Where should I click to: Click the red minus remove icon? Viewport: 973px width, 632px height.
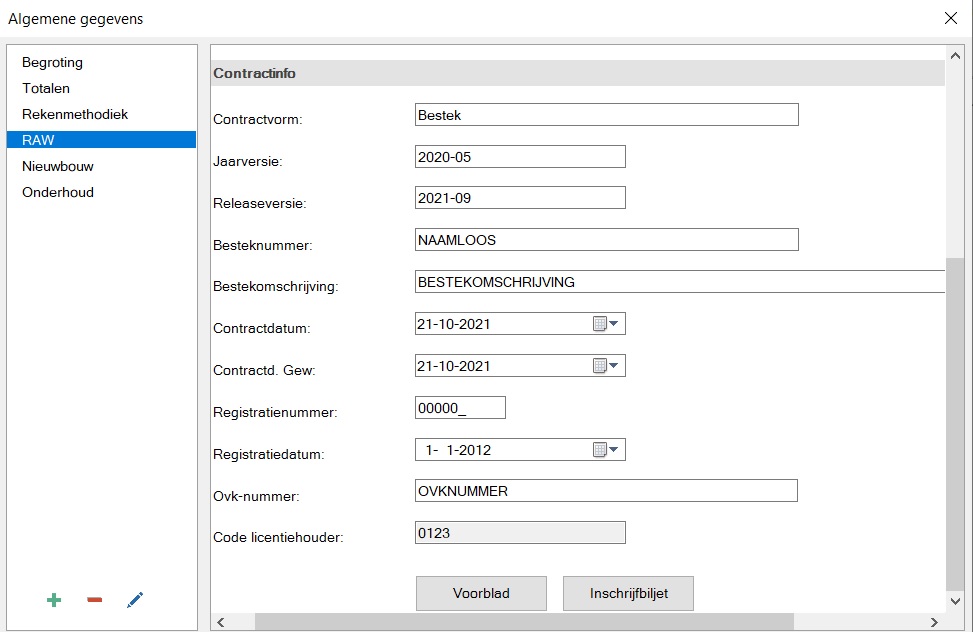click(95, 600)
